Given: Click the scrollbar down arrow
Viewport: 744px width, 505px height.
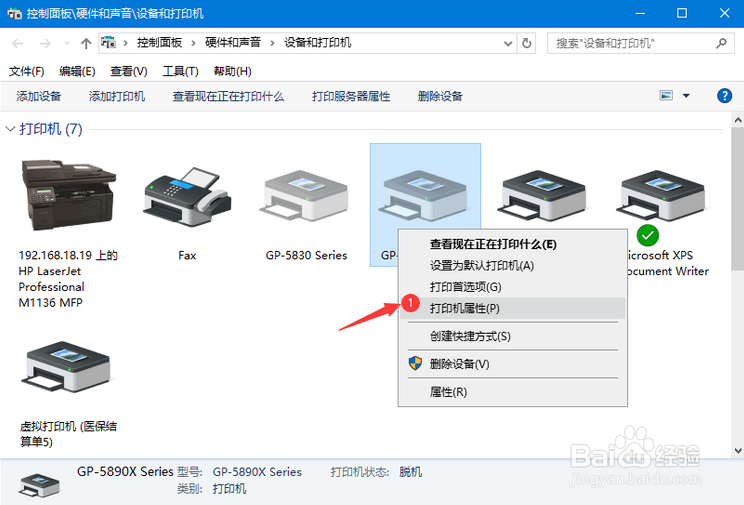Looking at the screenshot, I should [738, 450].
